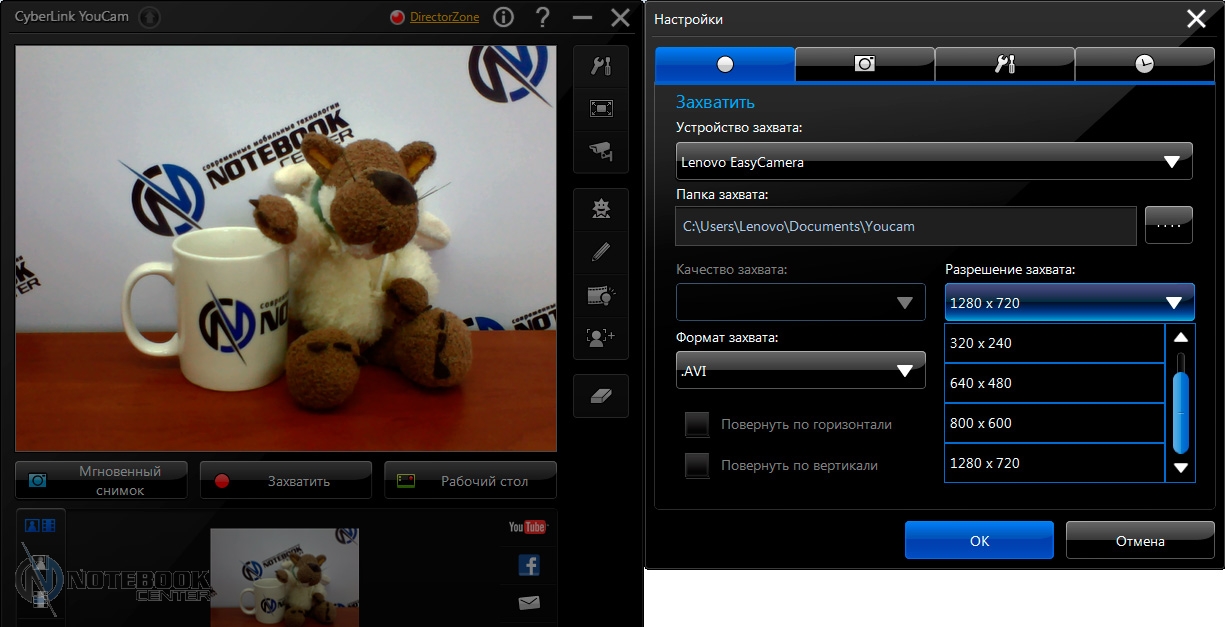
Task: Open the clock schedule settings tab
Action: [1144, 64]
